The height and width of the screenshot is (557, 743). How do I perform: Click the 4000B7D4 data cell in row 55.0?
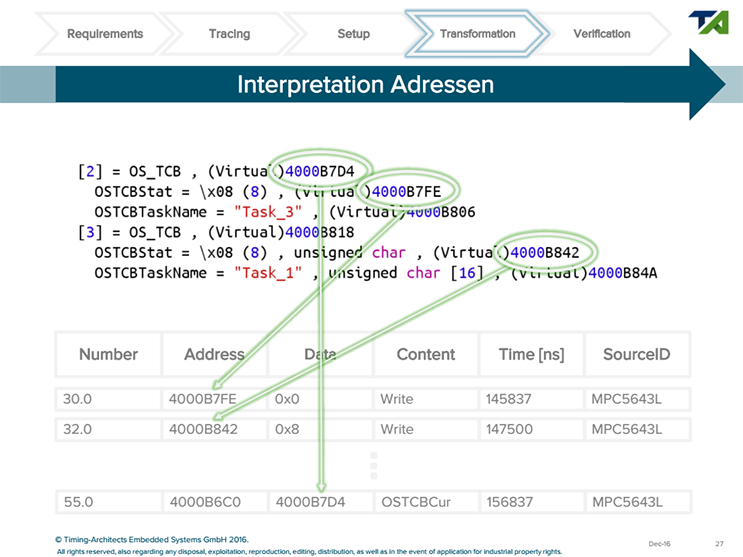(x=310, y=501)
